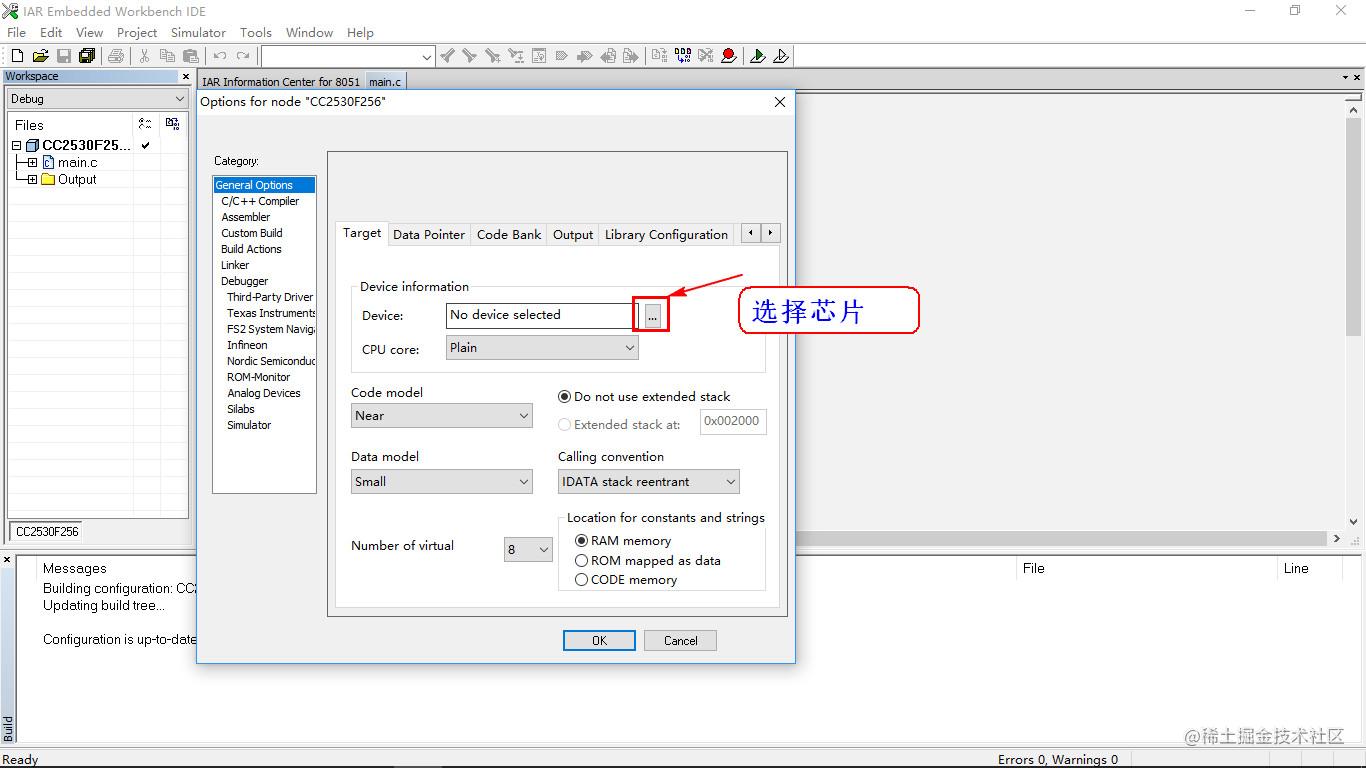Open the CPU core dropdown

click(542, 348)
